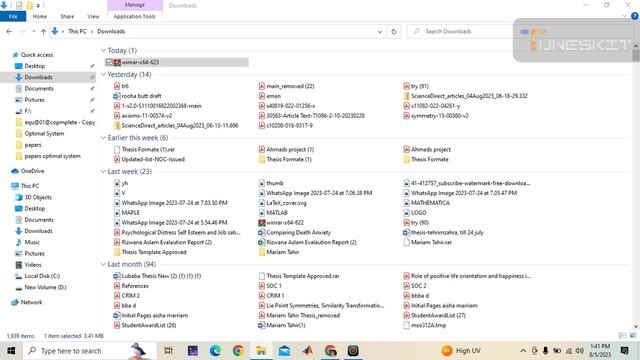The image size is (640, 360).
Task: Refresh the Downloads folder
Action: [x=393, y=31]
